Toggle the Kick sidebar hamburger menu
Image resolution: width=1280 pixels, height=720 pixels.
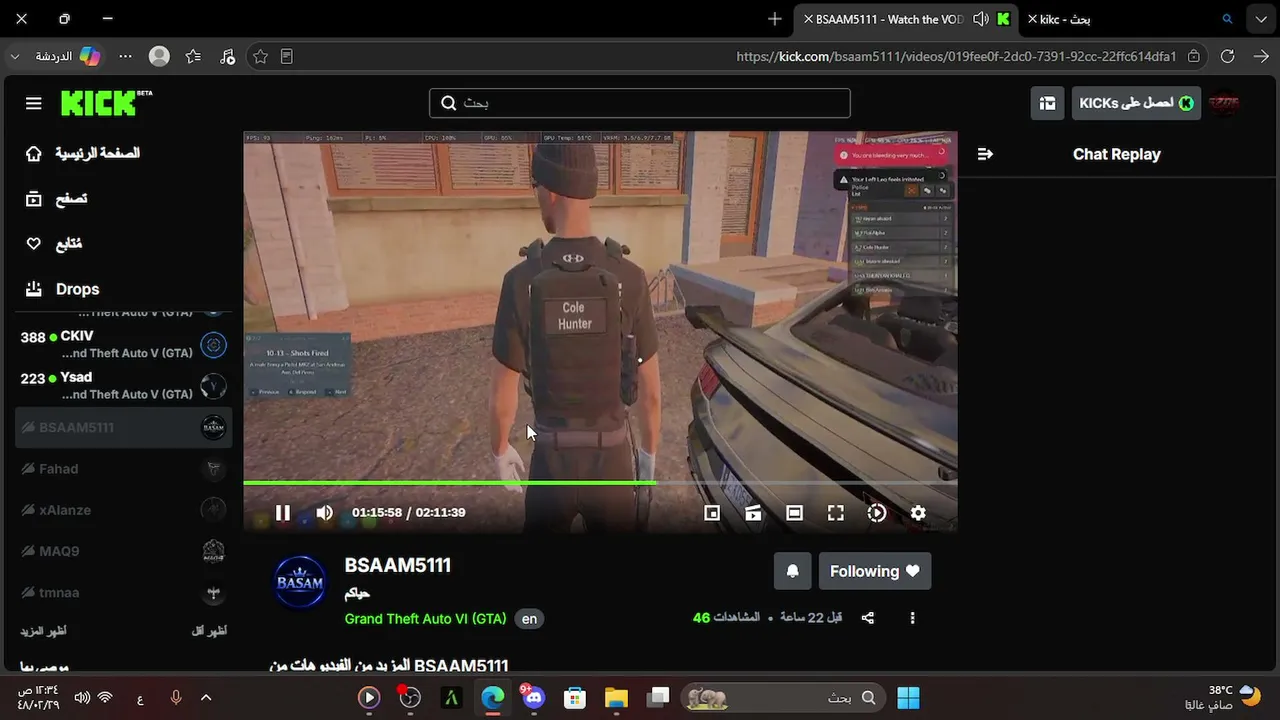click(x=34, y=103)
